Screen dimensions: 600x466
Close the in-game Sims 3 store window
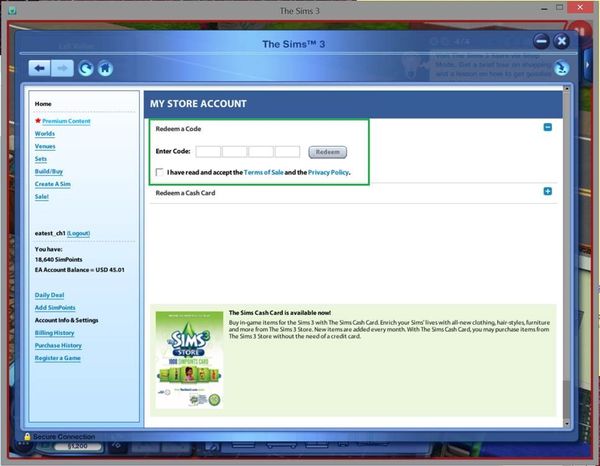coord(561,41)
